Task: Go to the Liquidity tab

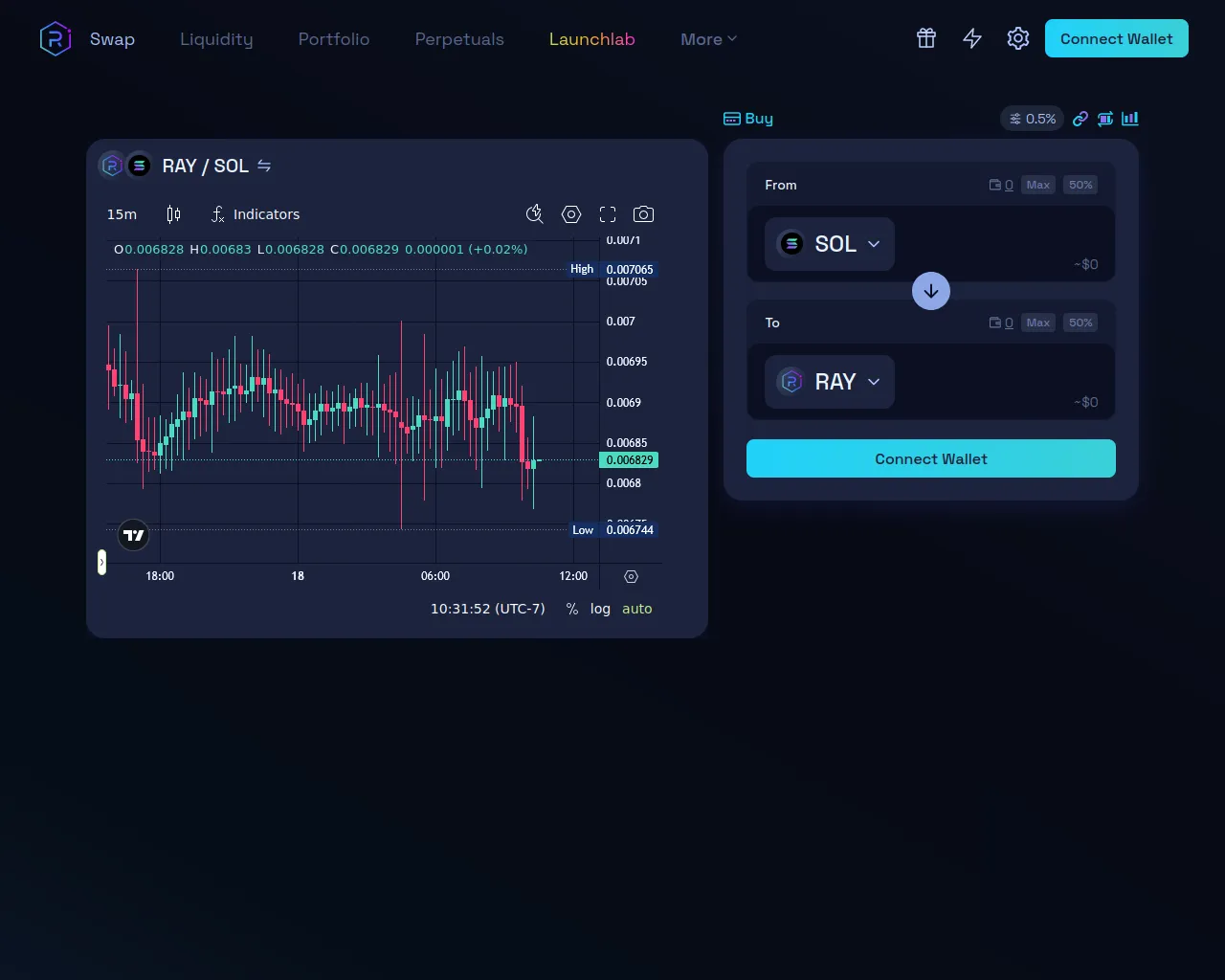Action: tap(216, 39)
